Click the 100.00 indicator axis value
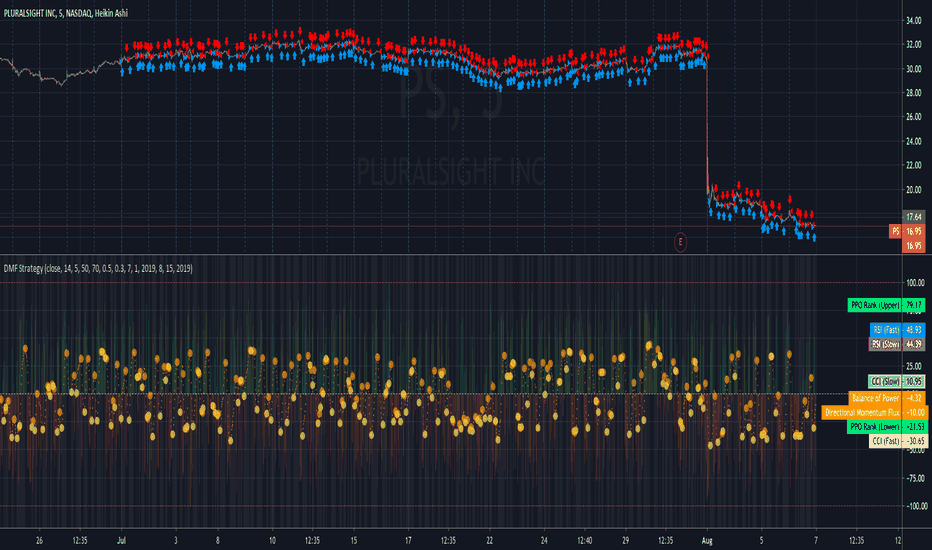The image size is (932, 550). [x=915, y=283]
